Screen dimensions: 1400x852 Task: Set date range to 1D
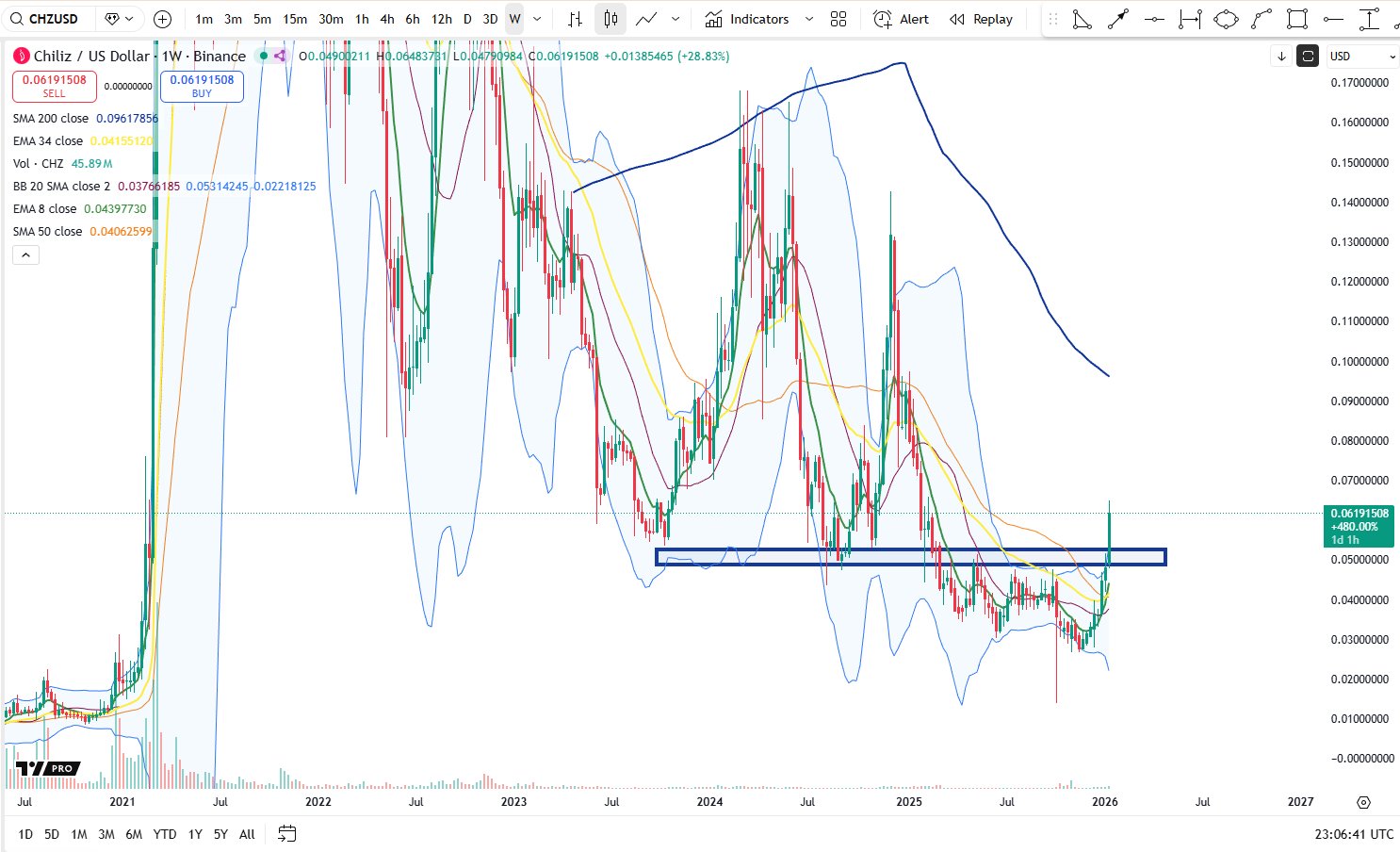(x=25, y=834)
